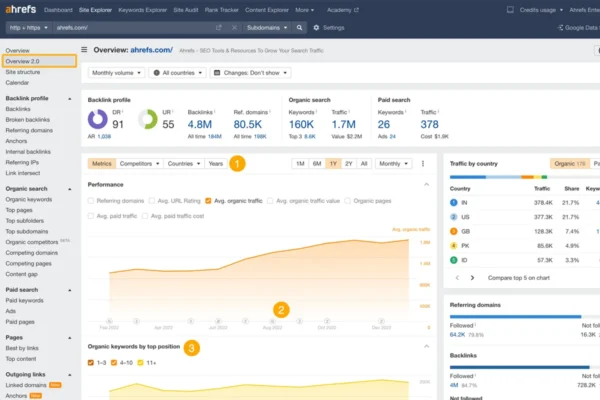
Task: Open Rank Tracker
Action: pyautogui.click(x=222, y=10)
